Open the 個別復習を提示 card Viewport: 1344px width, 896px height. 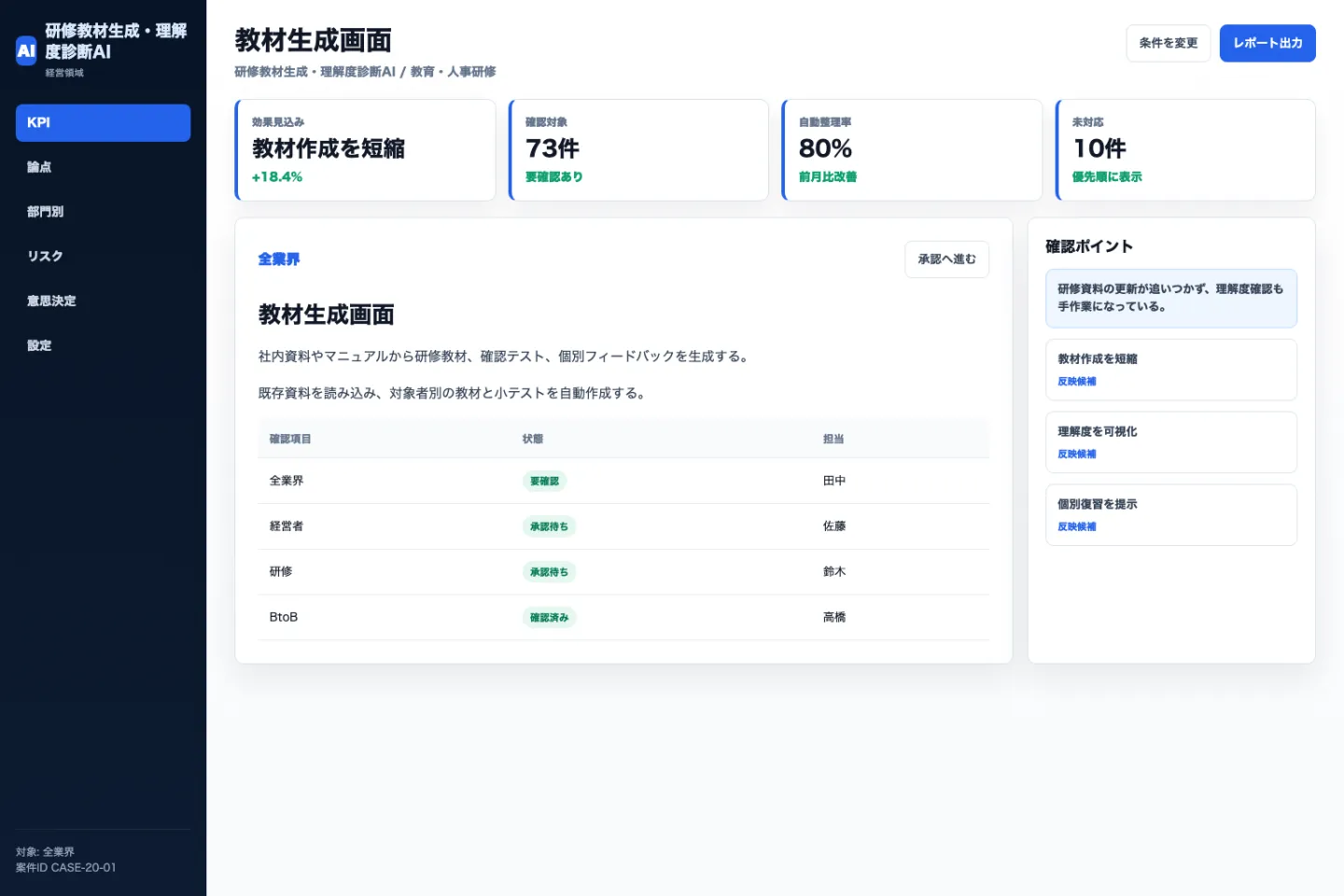(1171, 515)
